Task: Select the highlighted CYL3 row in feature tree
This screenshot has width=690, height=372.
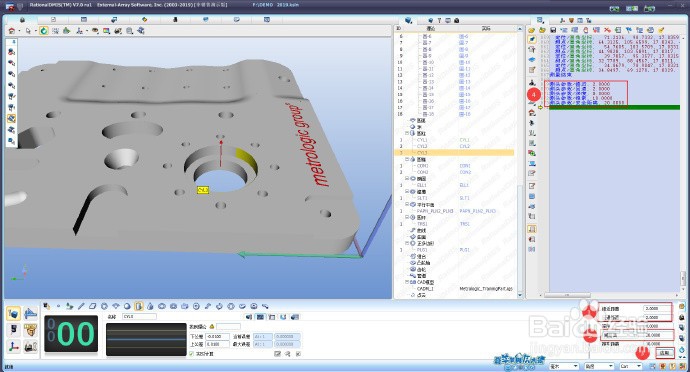Action: (454, 153)
